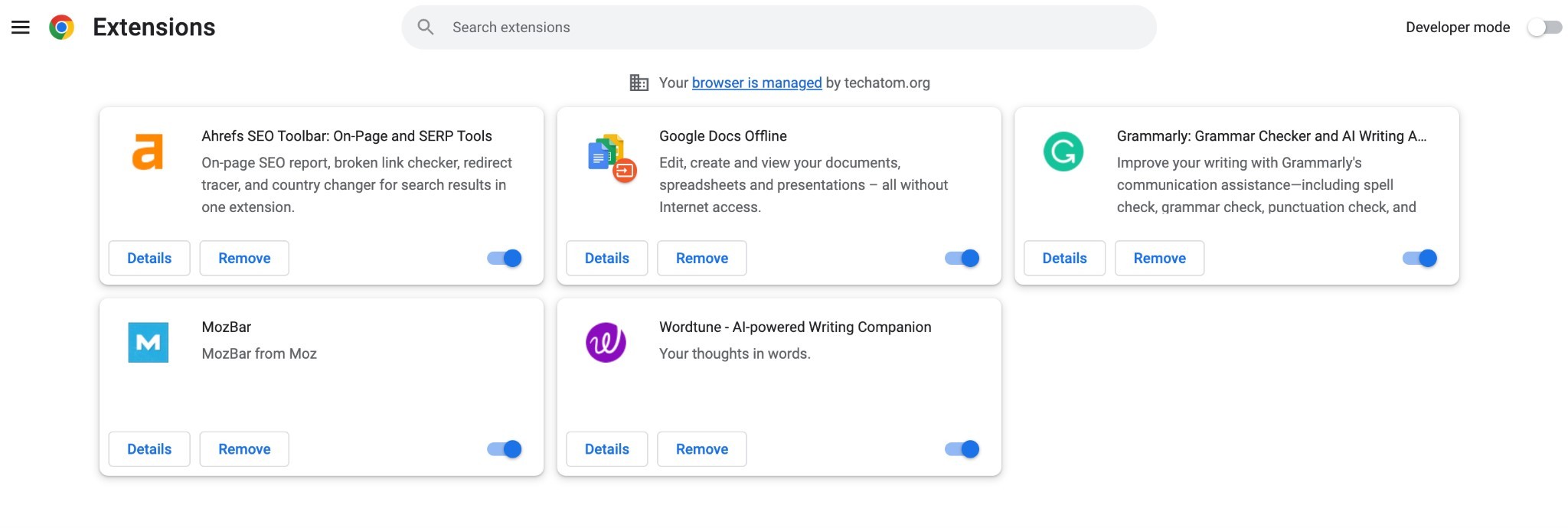The width and height of the screenshot is (1568, 528).
Task: Click the Extensions page title
Action: [x=154, y=28]
